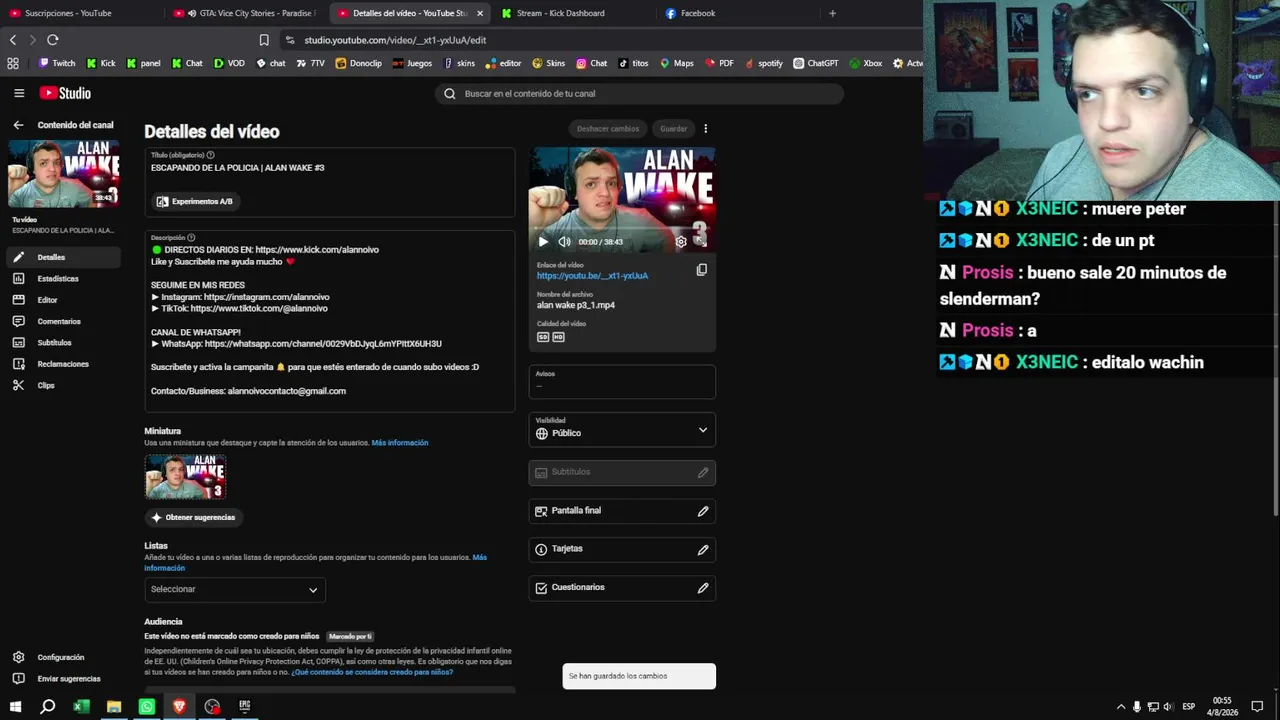The image size is (1280, 720).
Task: Close the Detalles del vídeo tab
Action: pos(480,13)
